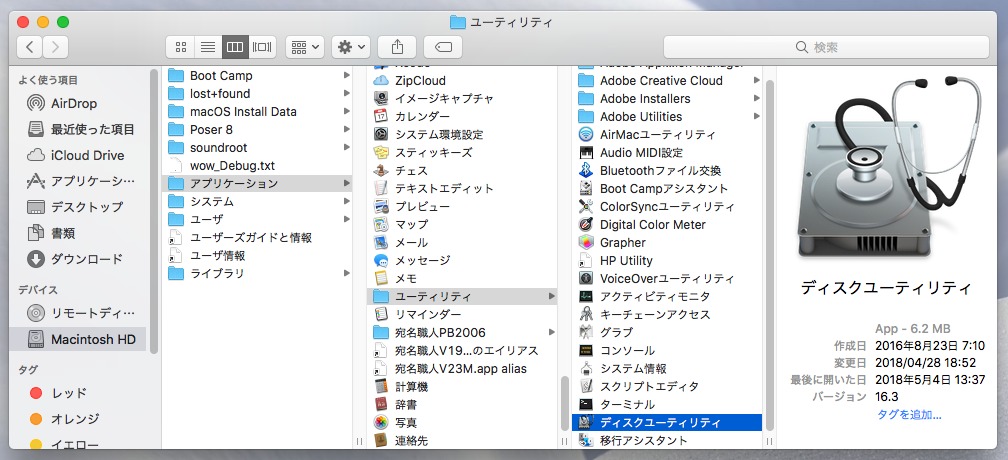This screenshot has height=460, width=1008.
Task: Expand the soundroot folder arrow
Action: 346,147
